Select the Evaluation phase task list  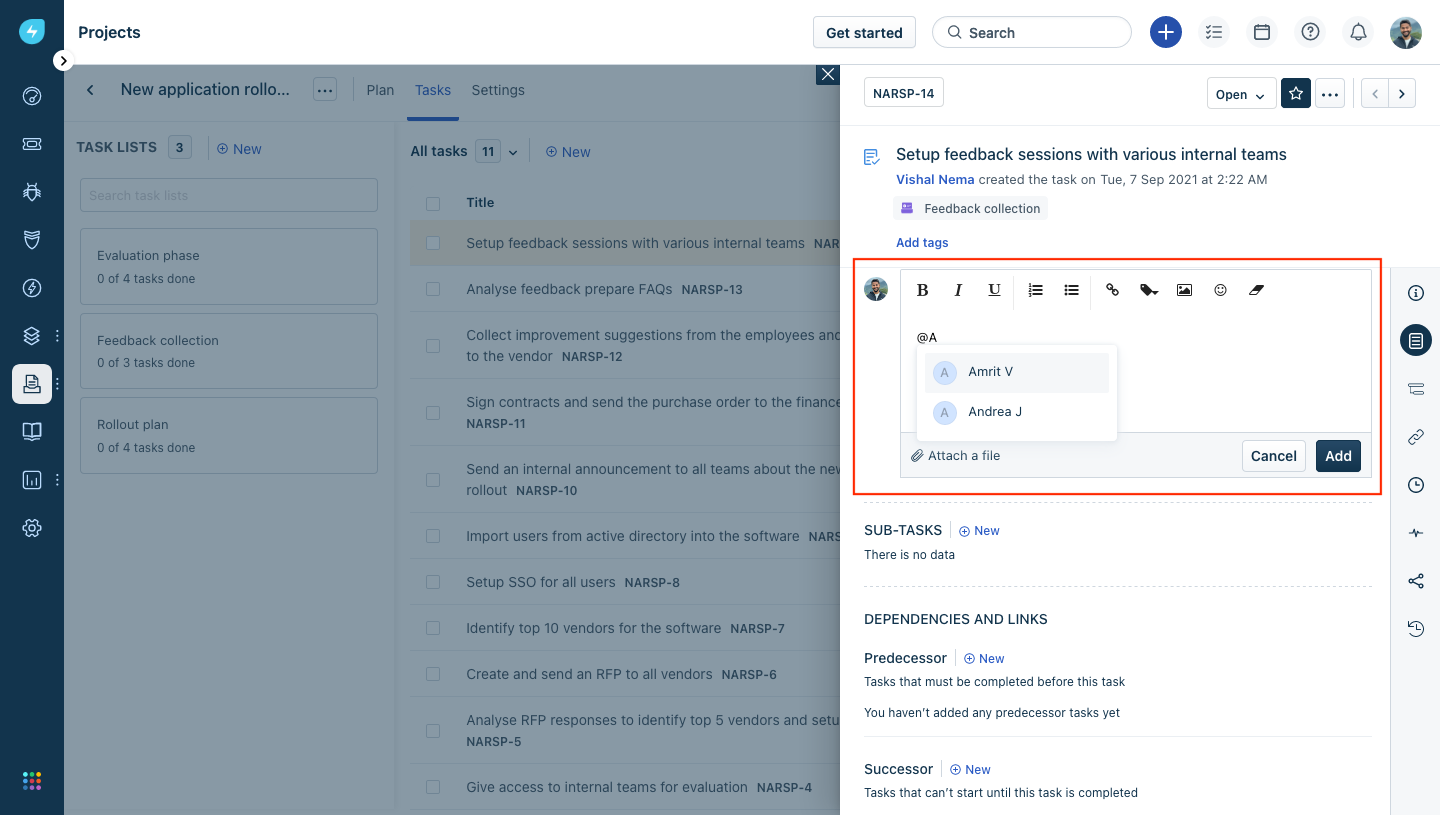point(229,266)
